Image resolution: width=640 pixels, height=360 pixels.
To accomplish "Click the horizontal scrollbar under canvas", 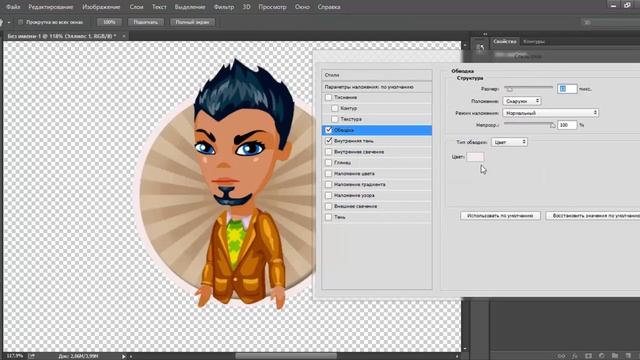I will (x=286, y=356).
